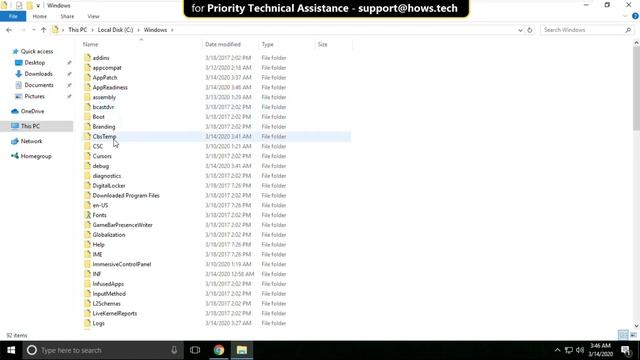Image resolution: width=640 pixels, height=360 pixels.
Task: Select the Cursors folder icon
Action: pos(87,156)
